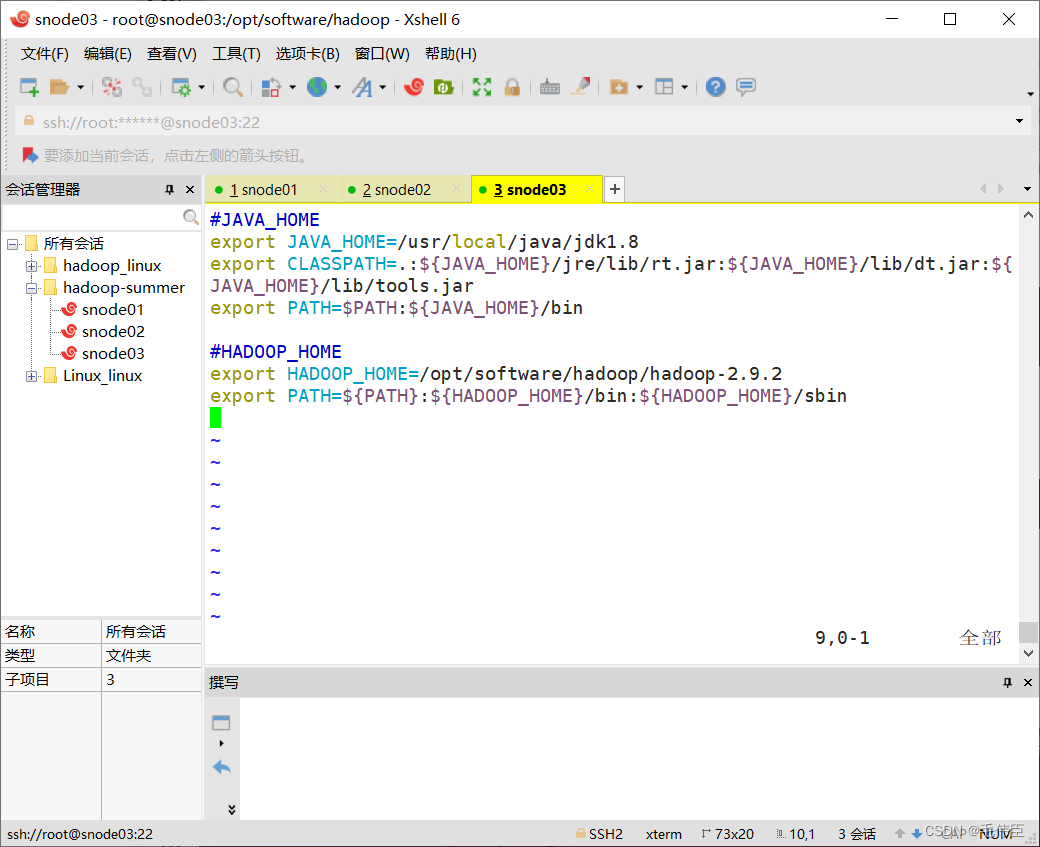
Task: Click the compose target window icon
Action: pyautogui.click(x=221, y=722)
